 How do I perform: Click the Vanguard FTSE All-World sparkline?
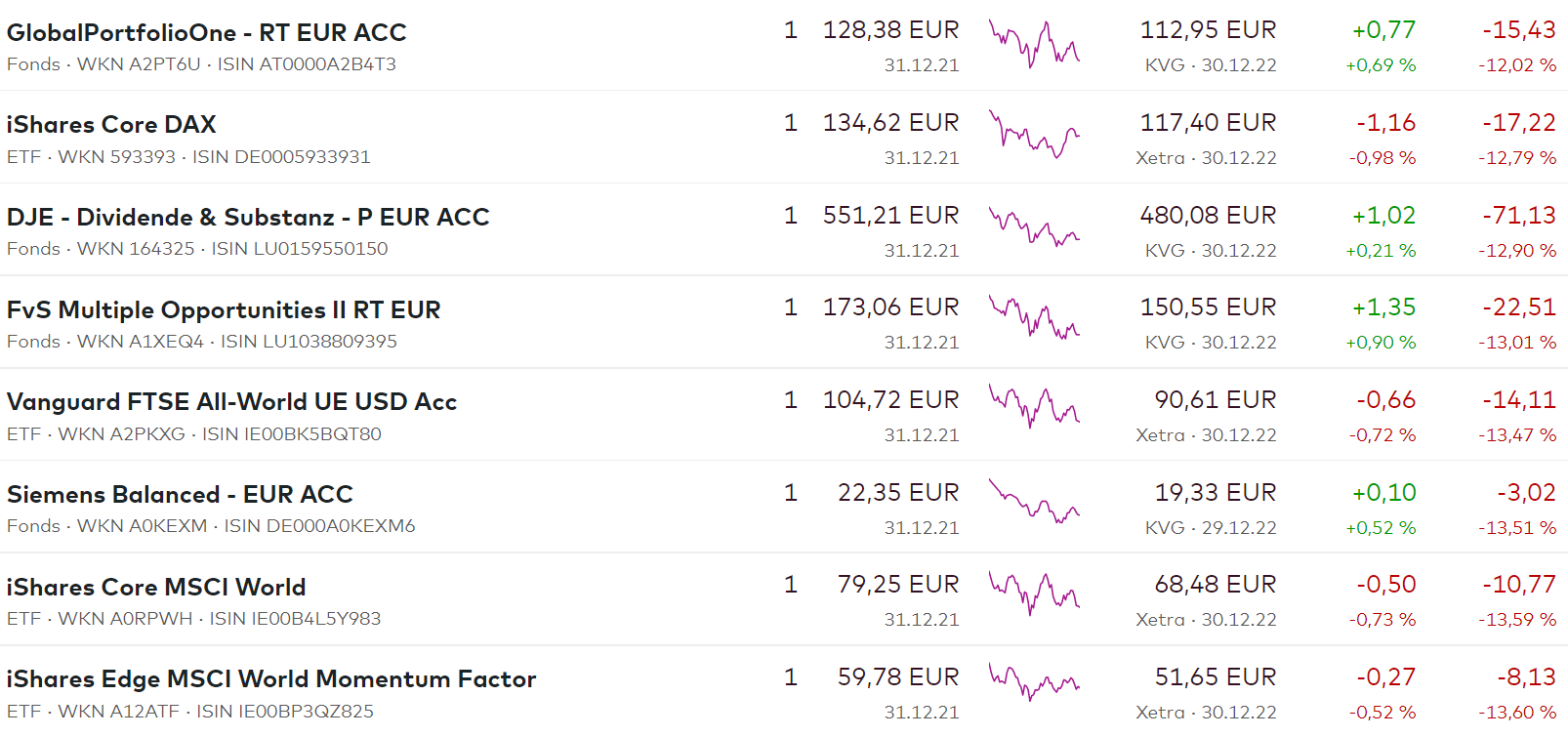(1034, 407)
